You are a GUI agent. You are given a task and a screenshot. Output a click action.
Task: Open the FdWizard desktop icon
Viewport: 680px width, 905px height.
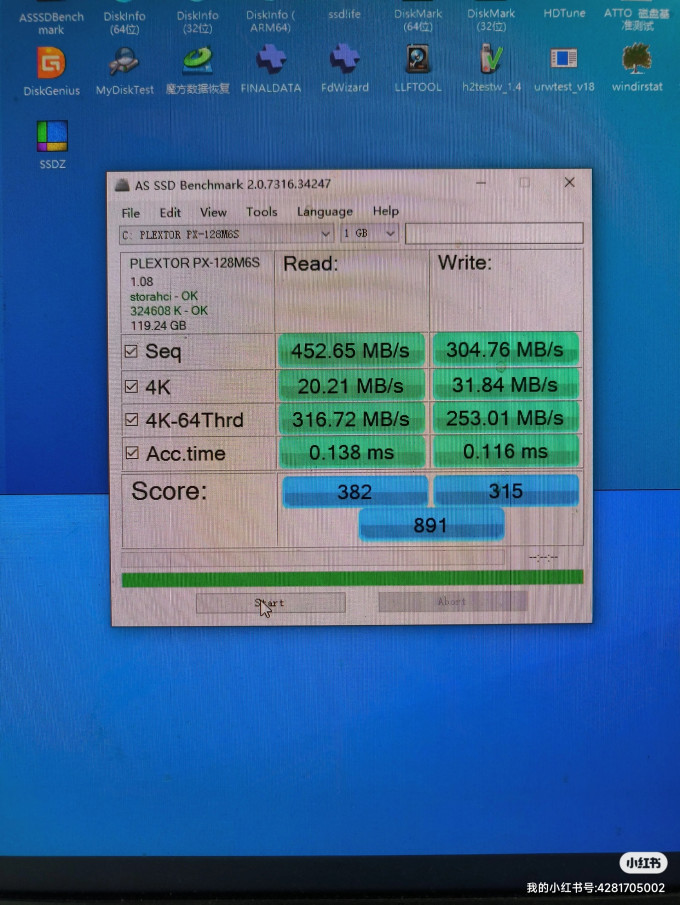click(345, 64)
